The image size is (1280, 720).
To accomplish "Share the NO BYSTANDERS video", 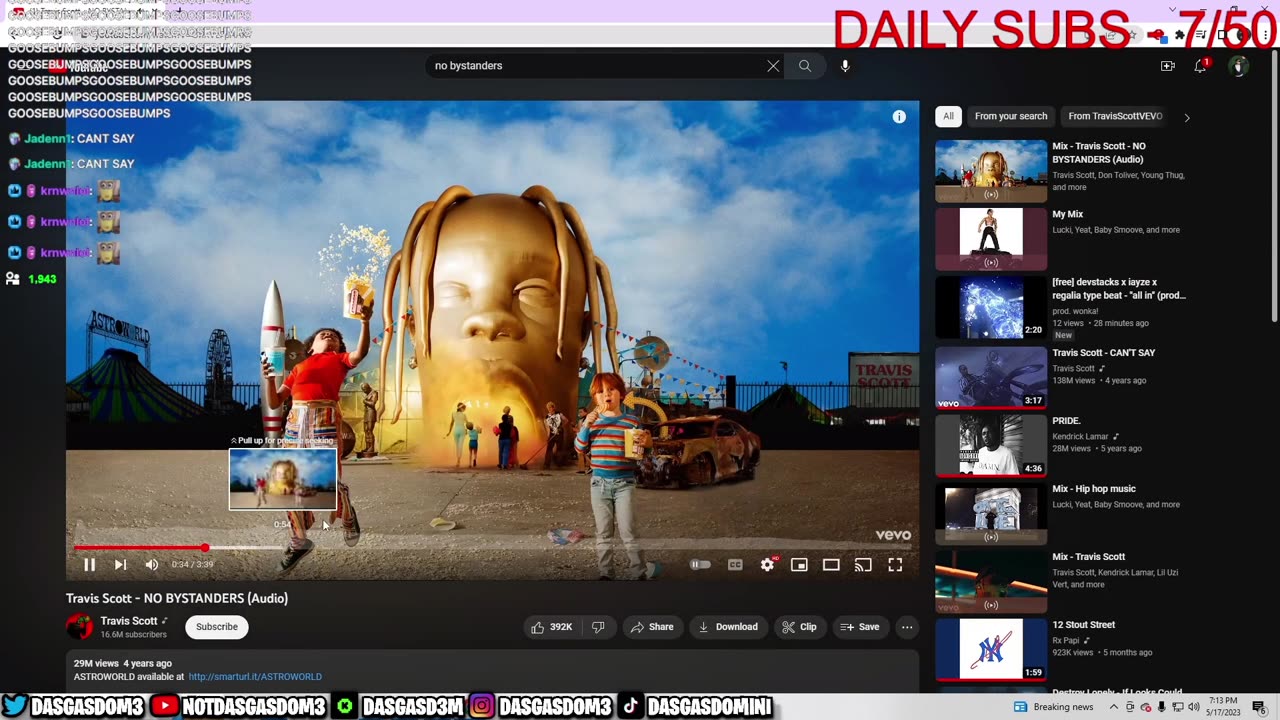I will pos(651,627).
